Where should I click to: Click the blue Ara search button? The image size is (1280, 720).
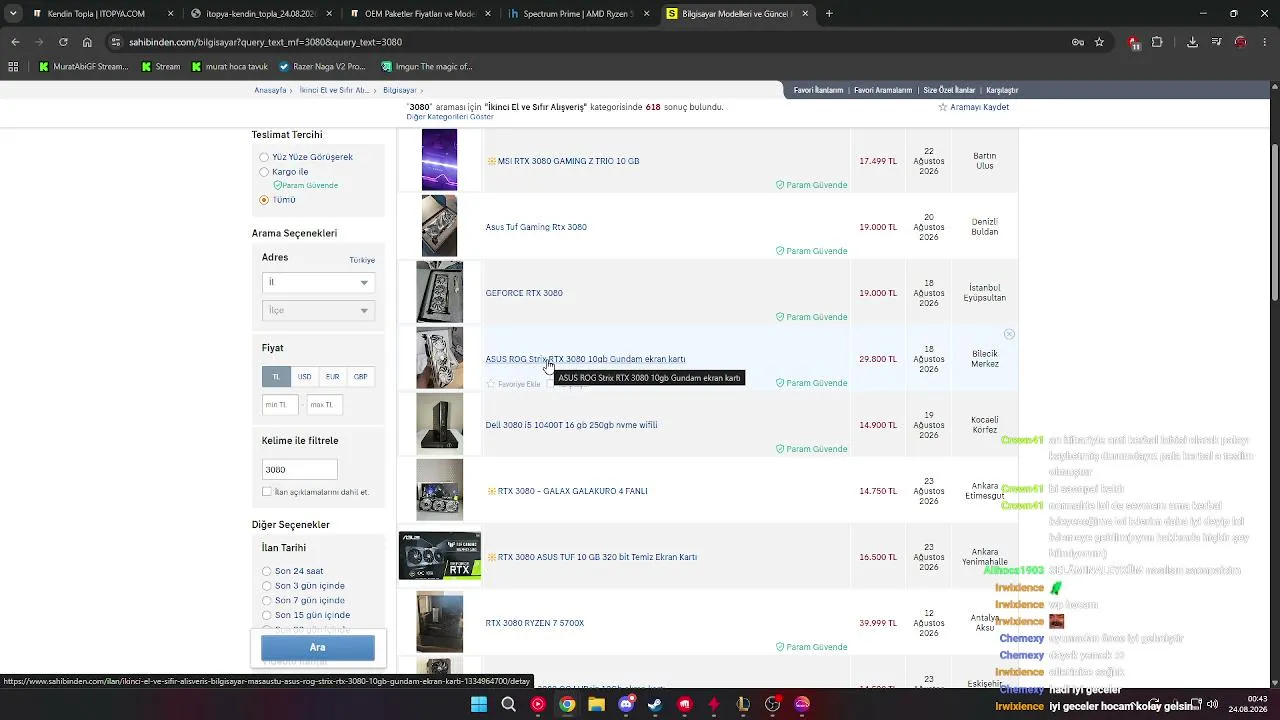(x=318, y=648)
